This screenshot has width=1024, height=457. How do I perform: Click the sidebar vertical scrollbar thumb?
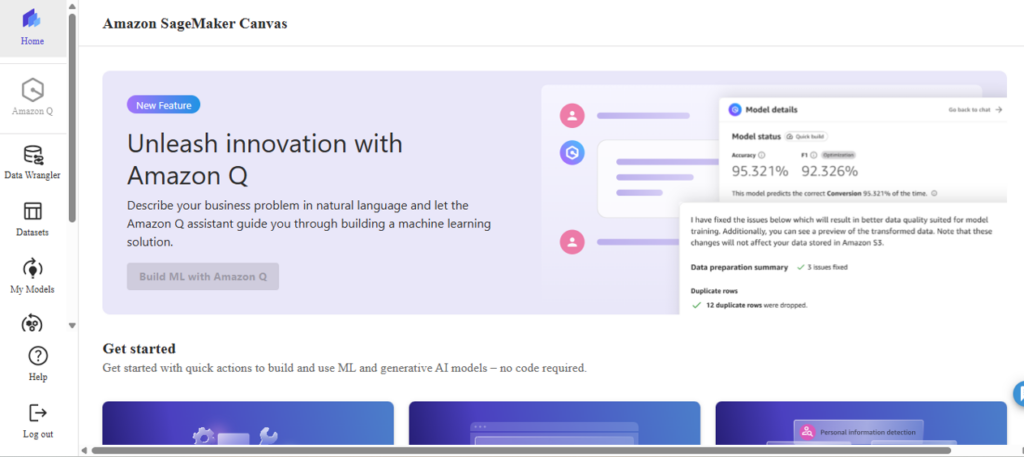[72, 118]
